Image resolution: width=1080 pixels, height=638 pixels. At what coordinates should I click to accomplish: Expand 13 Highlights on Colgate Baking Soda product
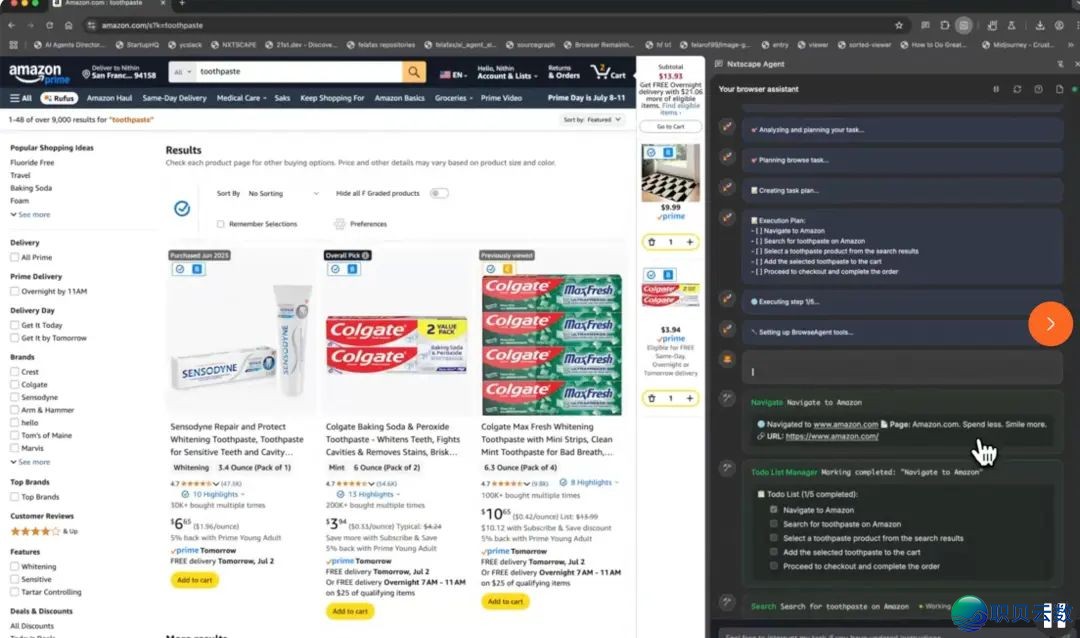click(x=369, y=495)
